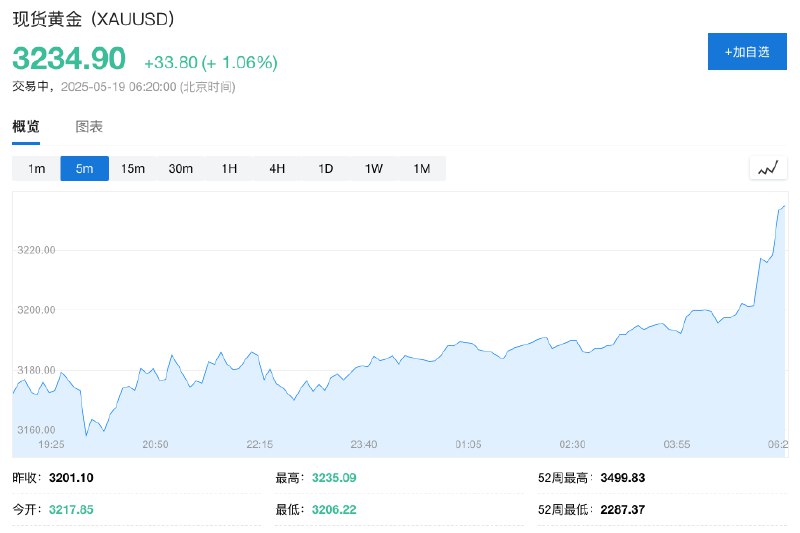The height and width of the screenshot is (533, 800).
Task: Click the 20:50 time axis label
Action: coord(155,444)
